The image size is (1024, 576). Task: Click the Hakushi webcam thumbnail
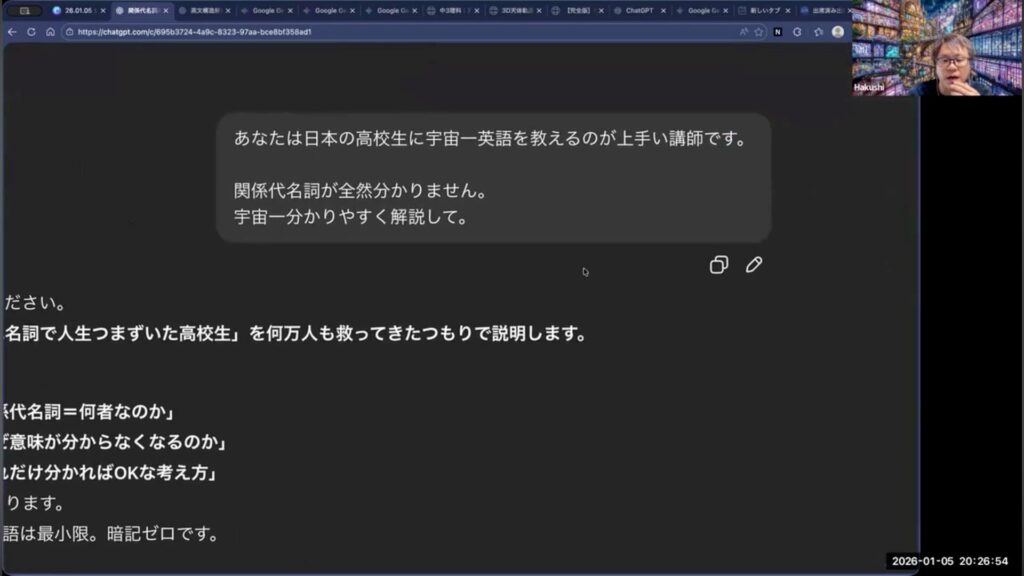pos(937,48)
